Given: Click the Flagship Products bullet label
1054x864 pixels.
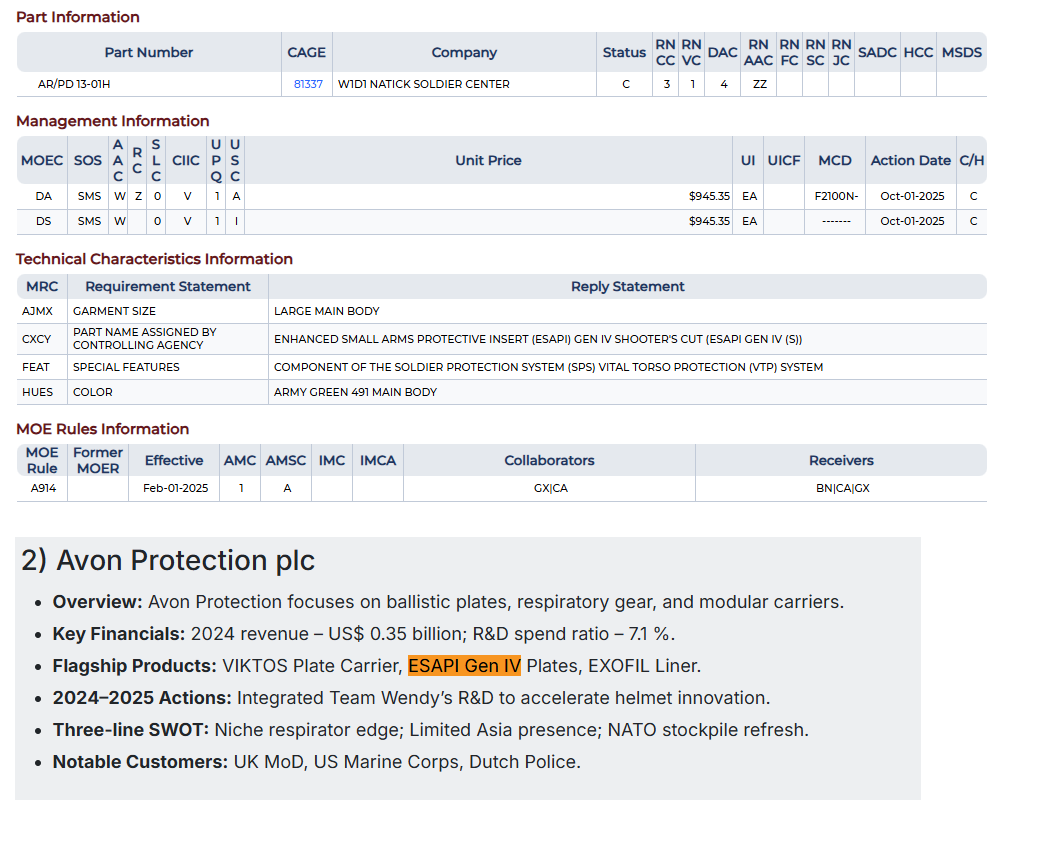Looking at the screenshot, I should tap(134, 666).
